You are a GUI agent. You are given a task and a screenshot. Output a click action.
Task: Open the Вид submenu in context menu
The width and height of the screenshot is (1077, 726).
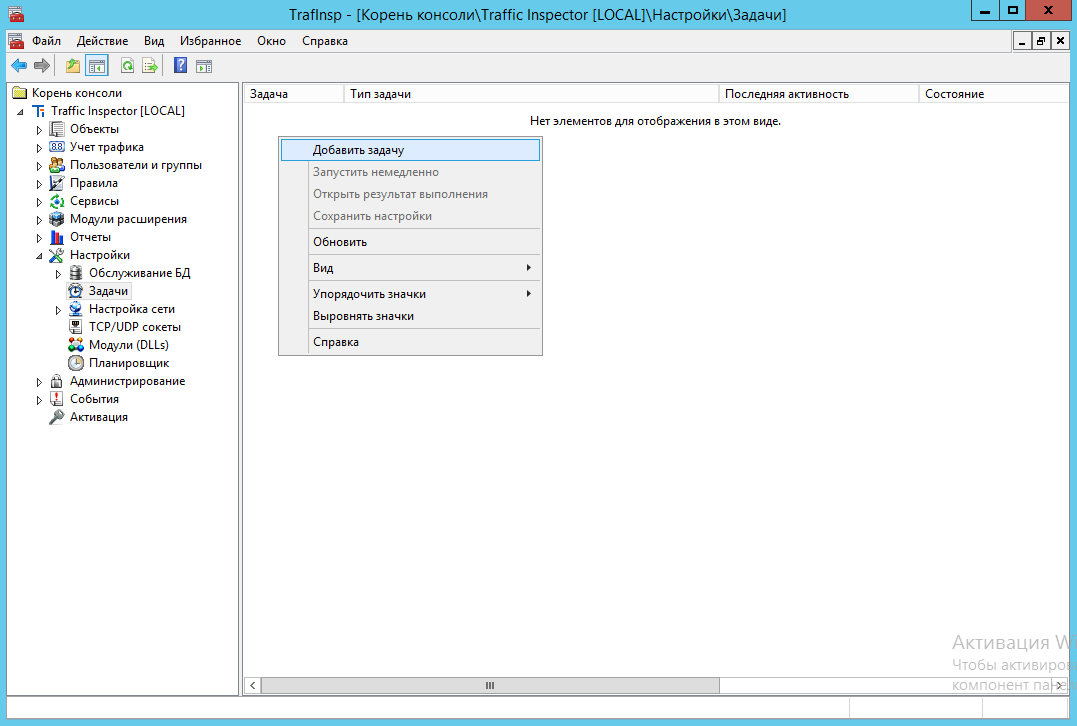click(410, 268)
